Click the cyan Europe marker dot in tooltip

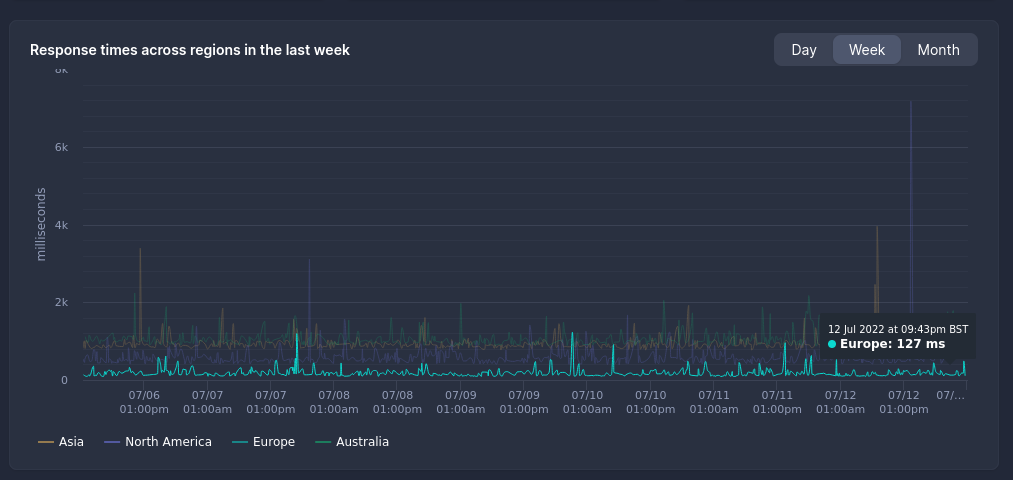832,344
